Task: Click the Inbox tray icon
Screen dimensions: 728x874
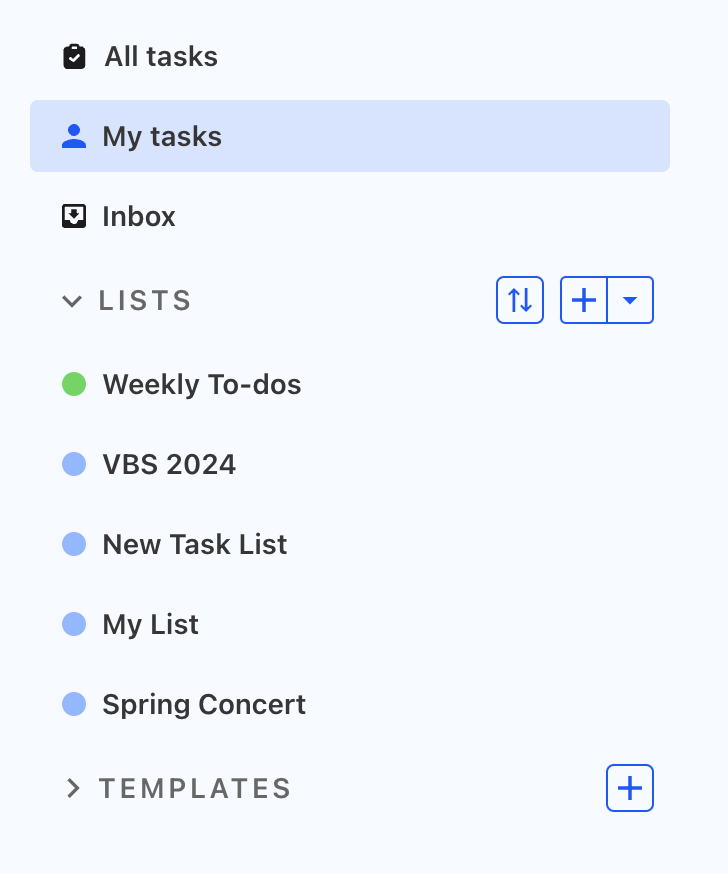Action: [74, 216]
